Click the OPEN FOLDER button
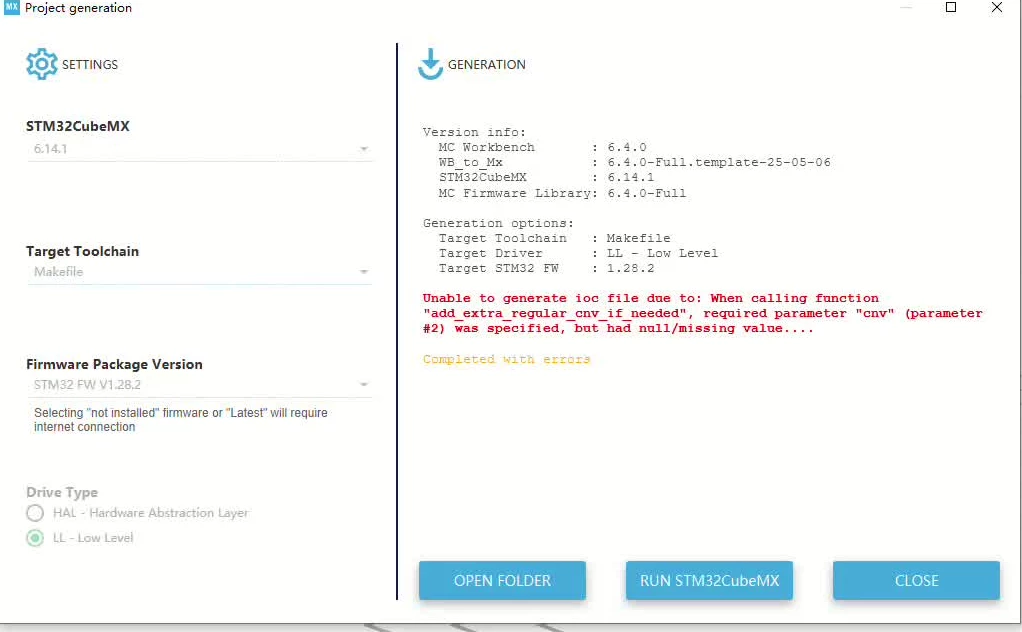Image resolution: width=1022 pixels, height=632 pixels. tap(502, 580)
